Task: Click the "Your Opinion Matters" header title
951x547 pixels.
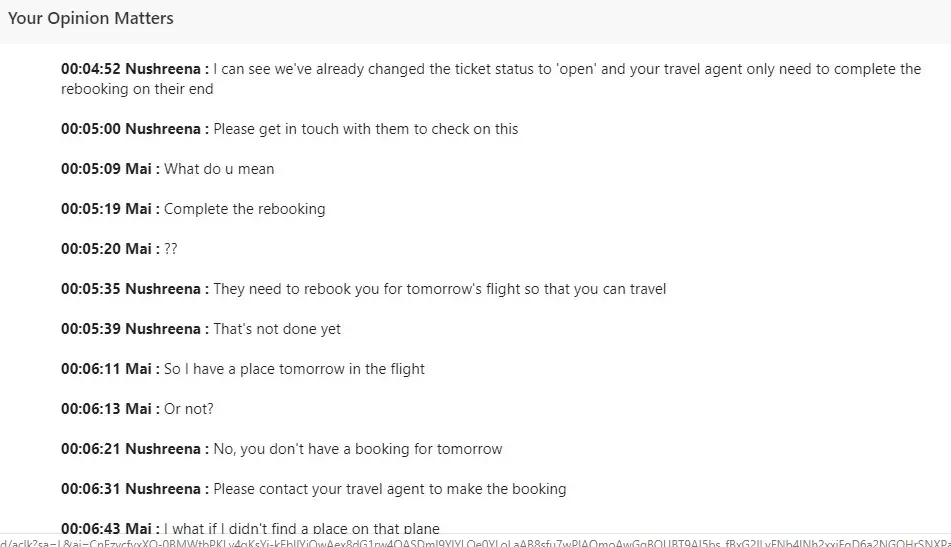Action: [91, 19]
